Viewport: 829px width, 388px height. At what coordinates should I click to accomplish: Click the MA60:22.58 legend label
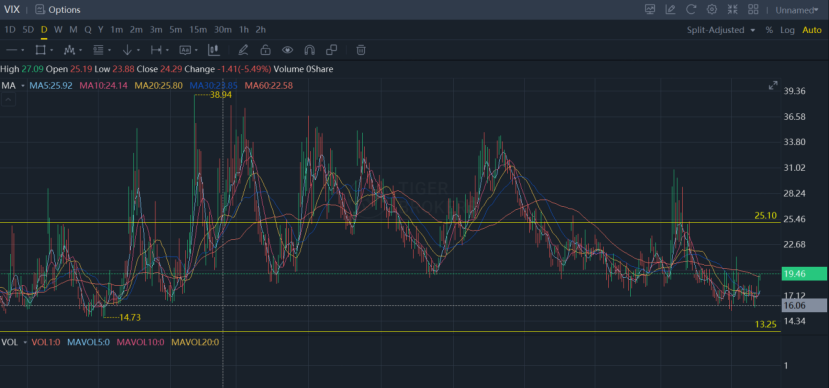click(x=269, y=86)
